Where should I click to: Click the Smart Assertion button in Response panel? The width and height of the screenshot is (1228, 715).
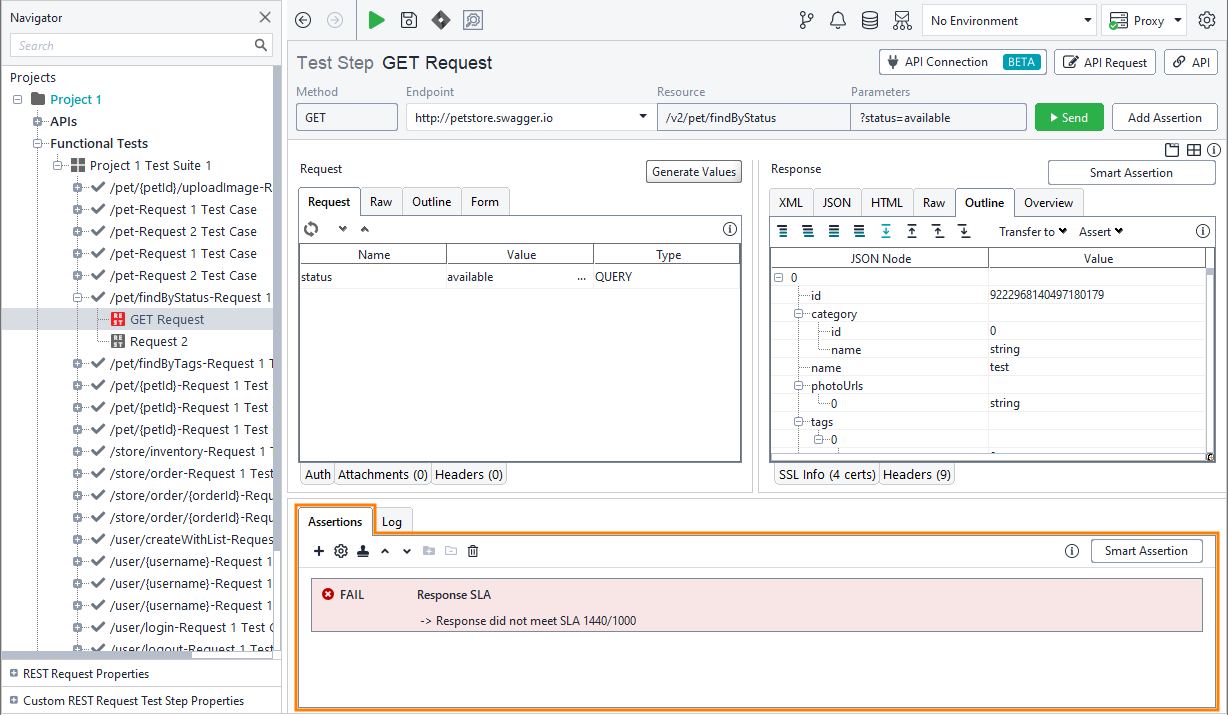1131,172
